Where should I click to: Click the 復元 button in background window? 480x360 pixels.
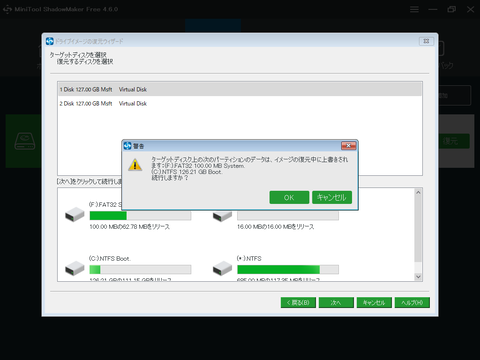pyautogui.click(x=451, y=141)
